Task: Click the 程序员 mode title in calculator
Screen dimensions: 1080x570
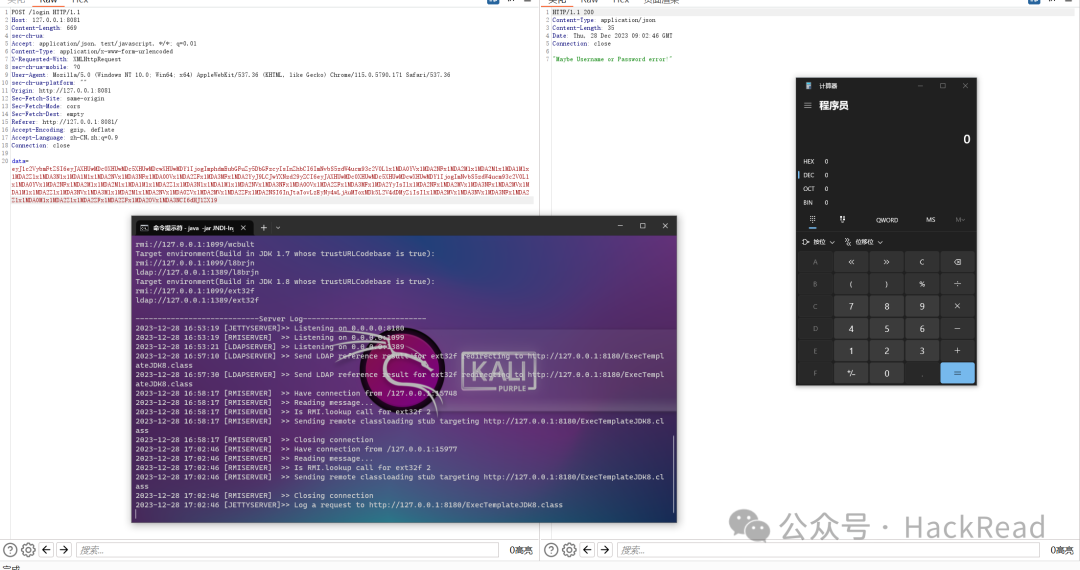Action: pos(833,105)
